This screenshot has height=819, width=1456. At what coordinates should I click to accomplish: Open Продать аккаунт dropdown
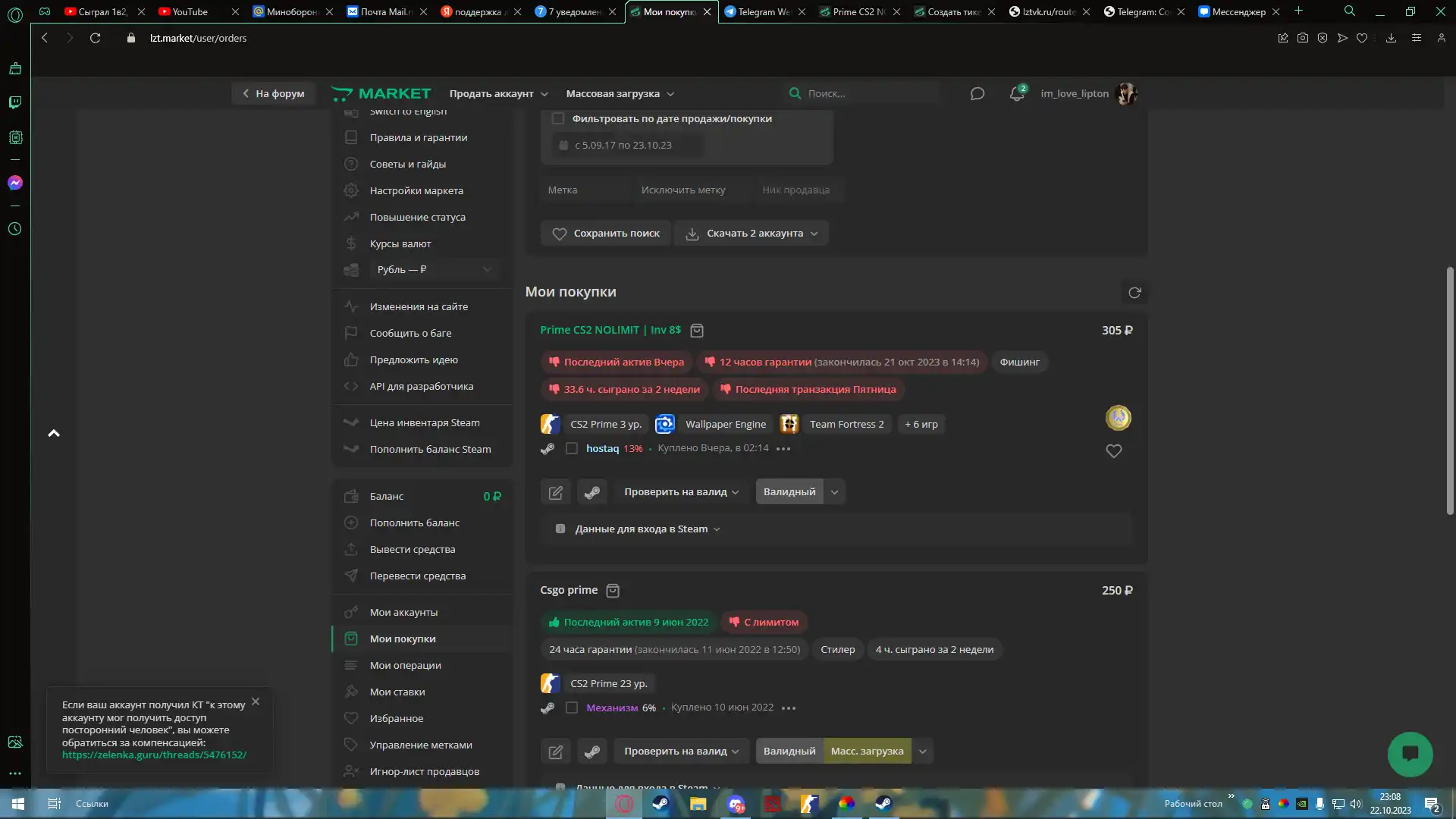[498, 94]
